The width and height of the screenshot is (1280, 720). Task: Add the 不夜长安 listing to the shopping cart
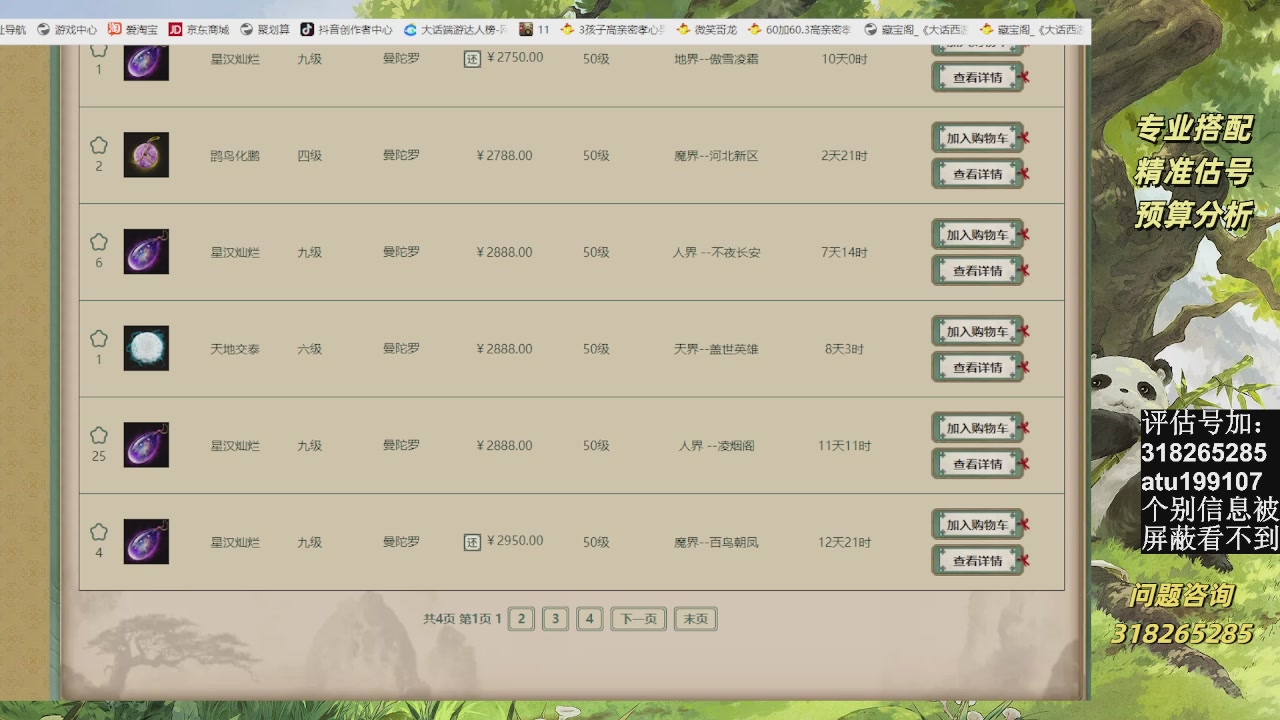[978, 235]
